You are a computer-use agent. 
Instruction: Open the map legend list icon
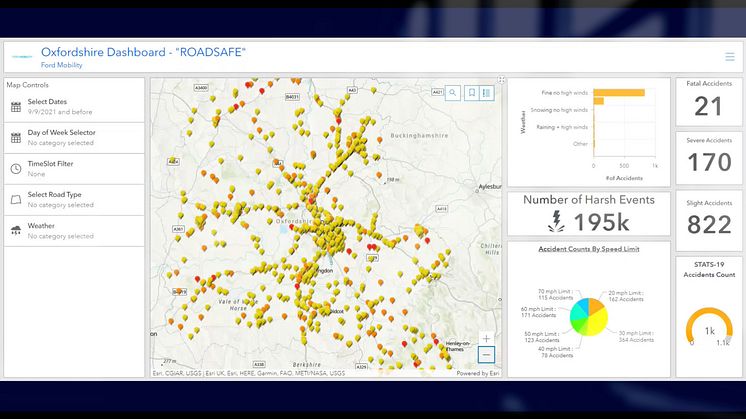(486, 93)
